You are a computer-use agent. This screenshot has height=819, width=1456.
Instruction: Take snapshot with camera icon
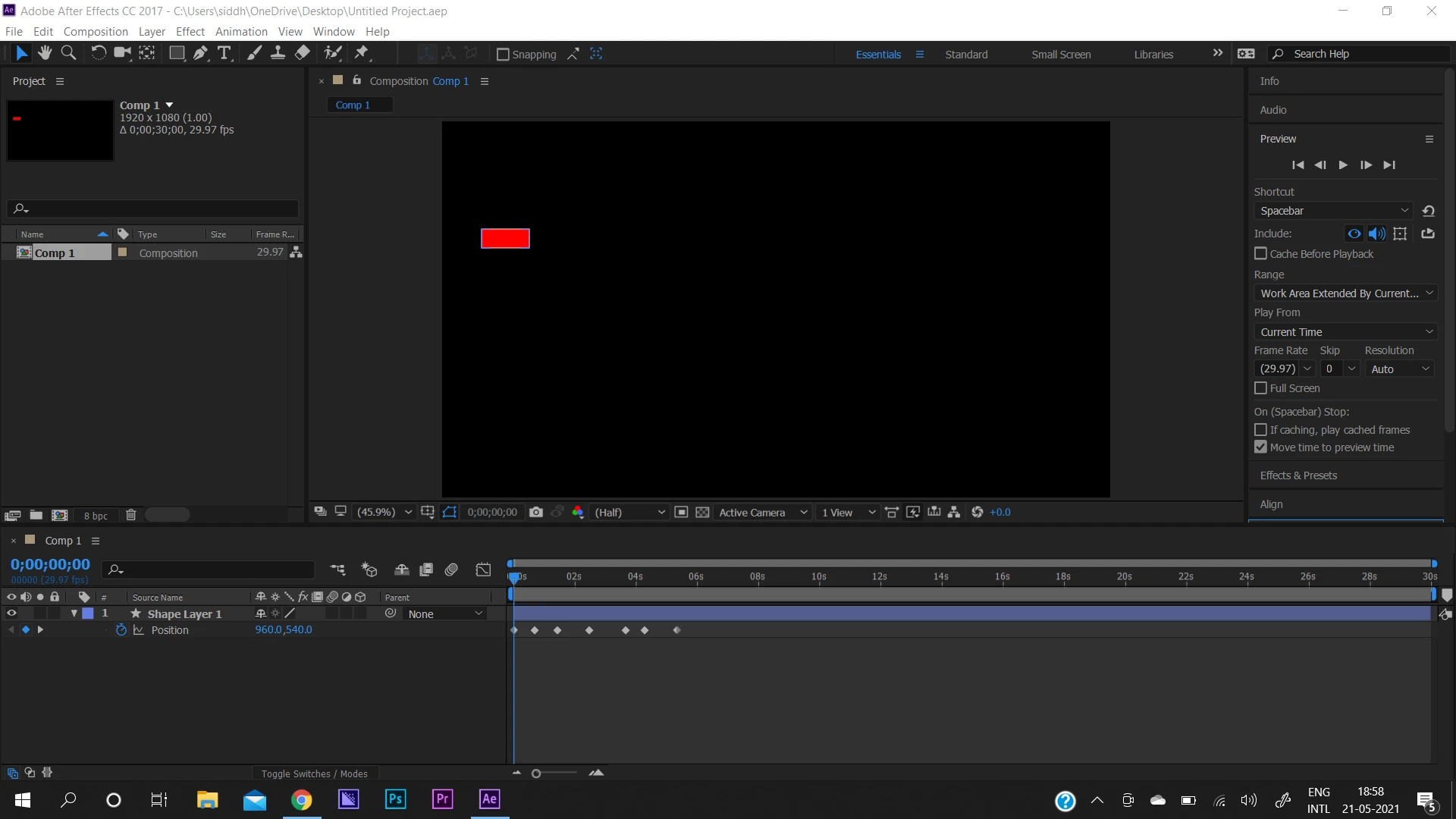(x=536, y=512)
